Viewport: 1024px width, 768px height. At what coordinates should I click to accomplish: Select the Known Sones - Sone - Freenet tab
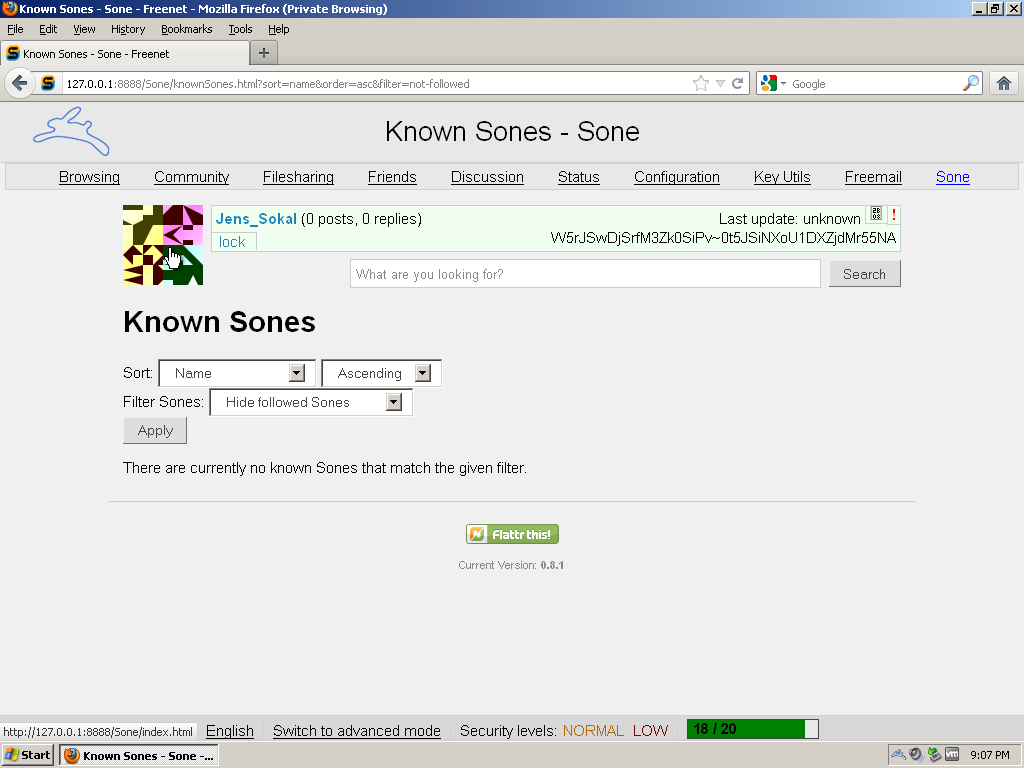coord(125,54)
